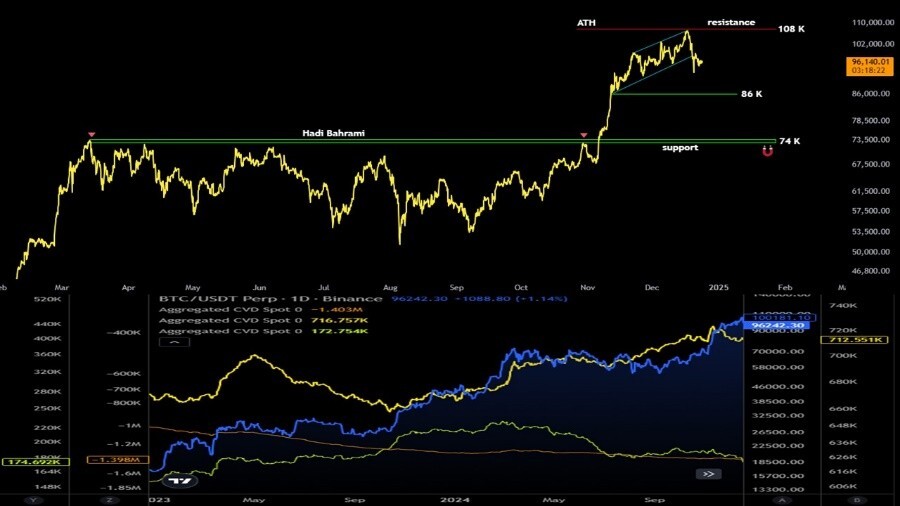
Task: Click the BTC/USDT Perp 1D Binance title
Action: pos(270,298)
